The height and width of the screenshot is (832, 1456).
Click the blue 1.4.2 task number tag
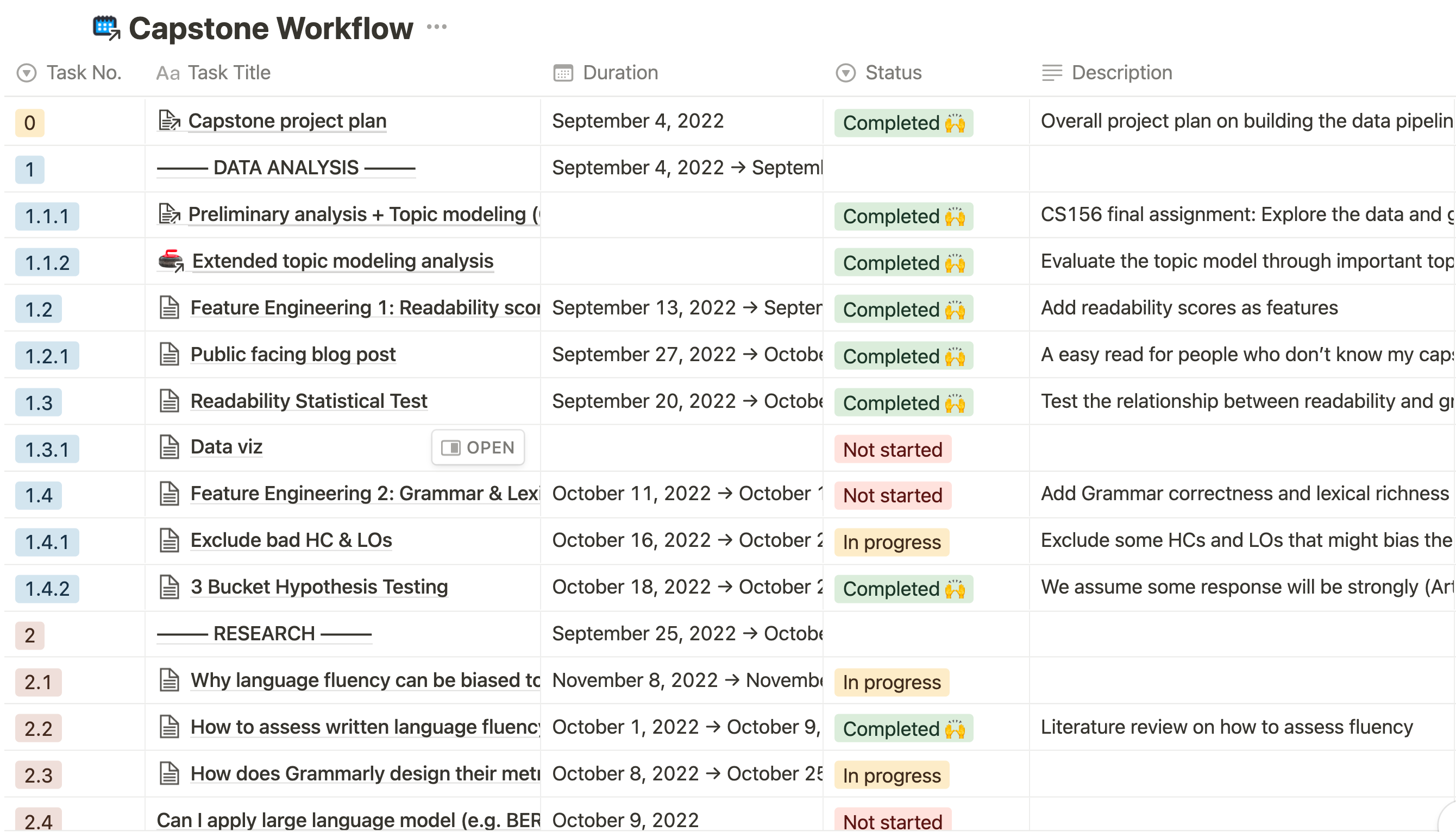pyautogui.click(x=47, y=589)
